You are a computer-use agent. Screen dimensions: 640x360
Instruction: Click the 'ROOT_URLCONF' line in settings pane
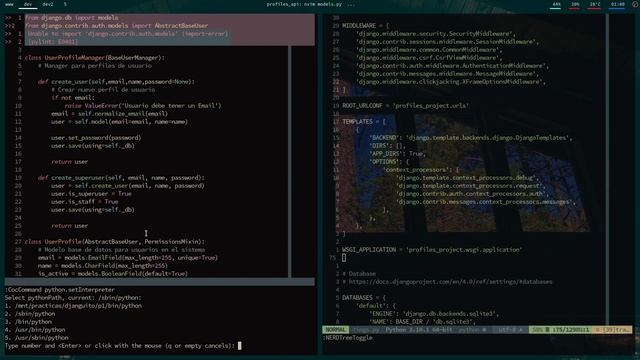(405, 106)
